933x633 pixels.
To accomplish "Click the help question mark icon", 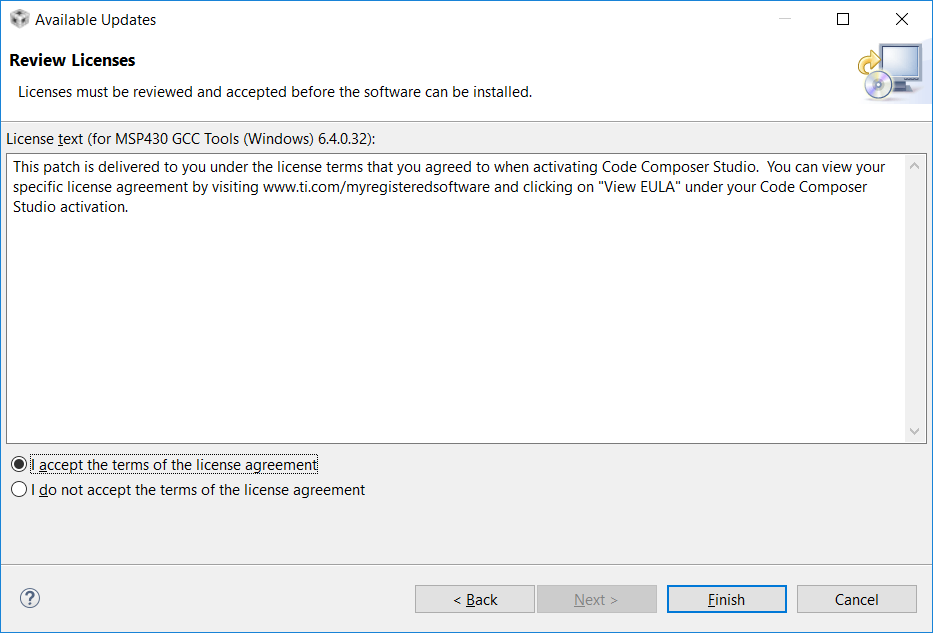I will click(30, 599).
